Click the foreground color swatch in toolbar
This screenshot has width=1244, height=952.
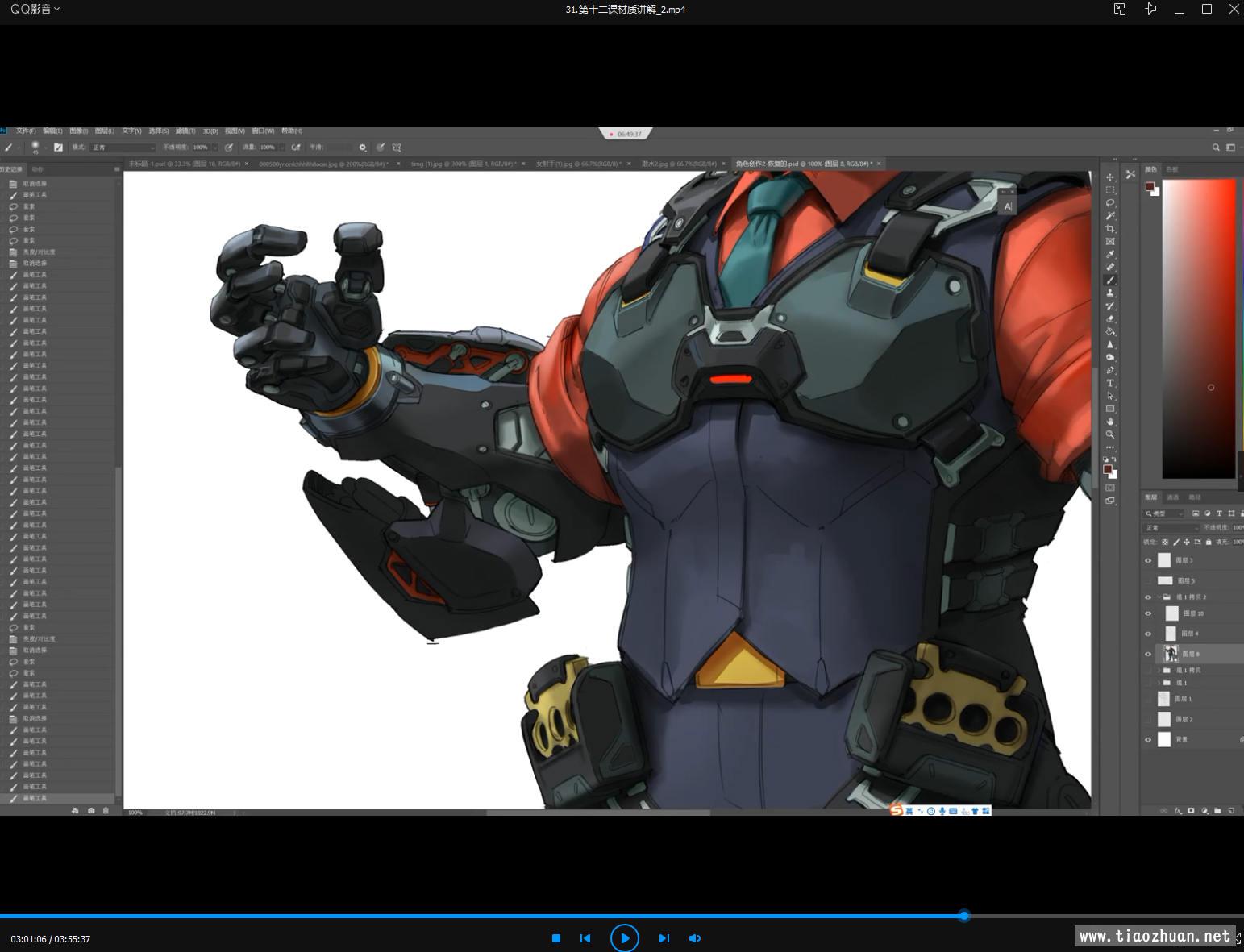click(x=1107, y=469)
